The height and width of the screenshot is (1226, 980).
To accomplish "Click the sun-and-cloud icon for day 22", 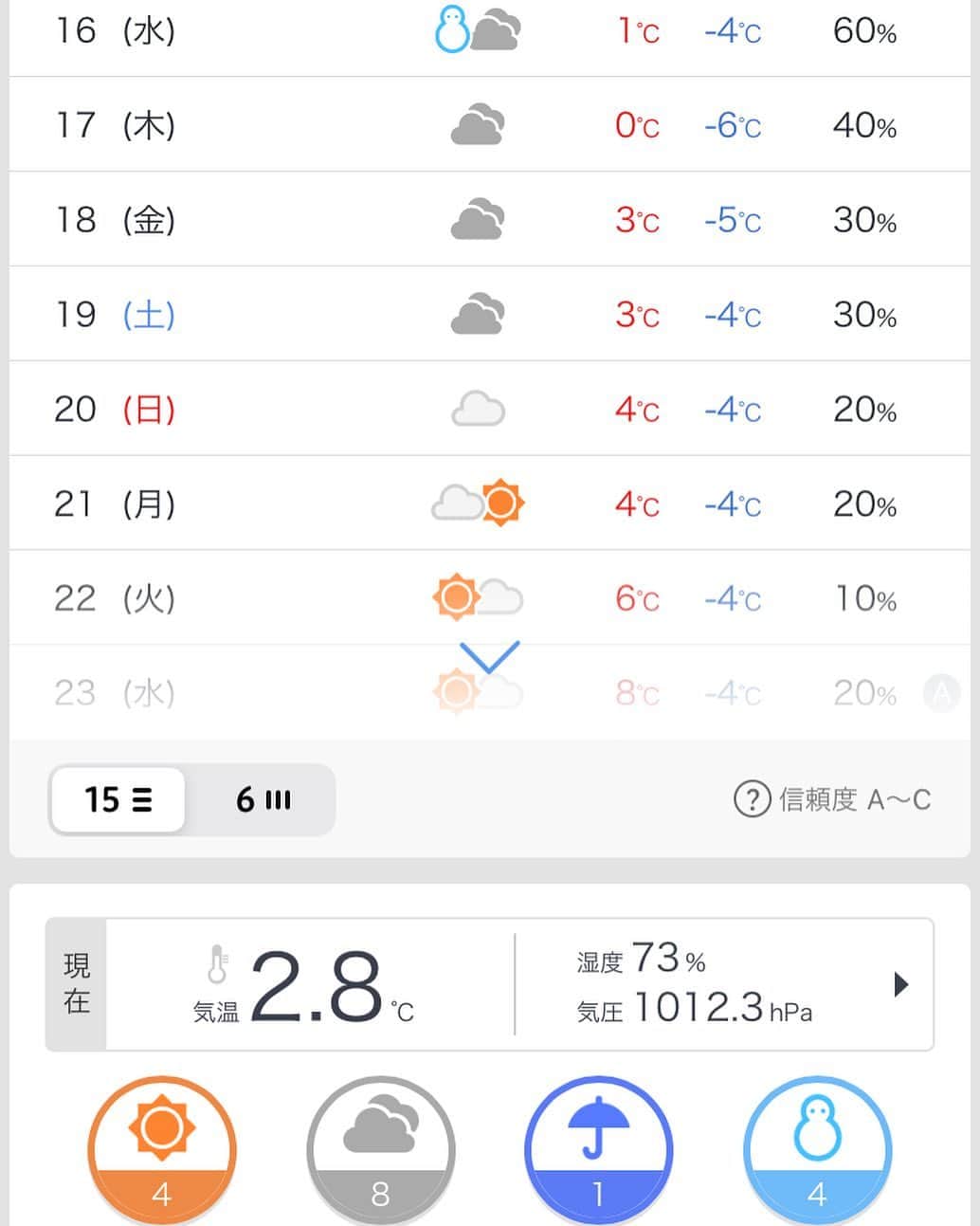I will [x=478, y=597].
